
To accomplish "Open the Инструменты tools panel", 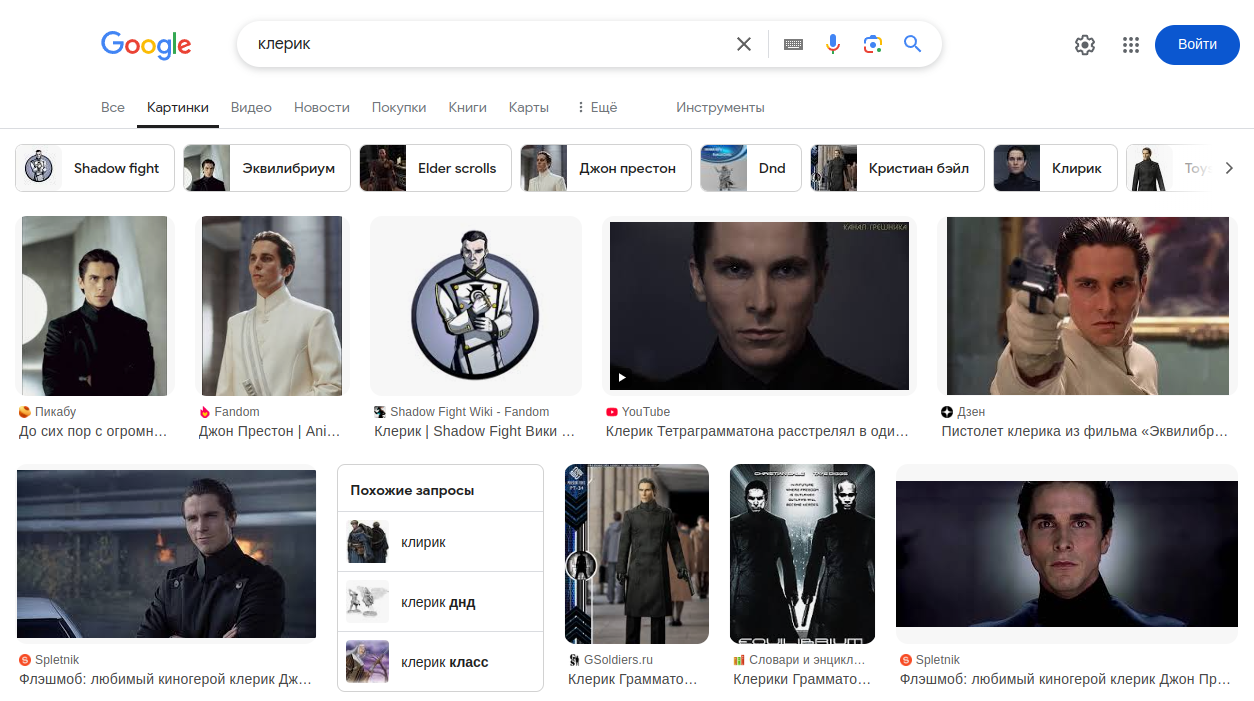I will click(720, 107).
